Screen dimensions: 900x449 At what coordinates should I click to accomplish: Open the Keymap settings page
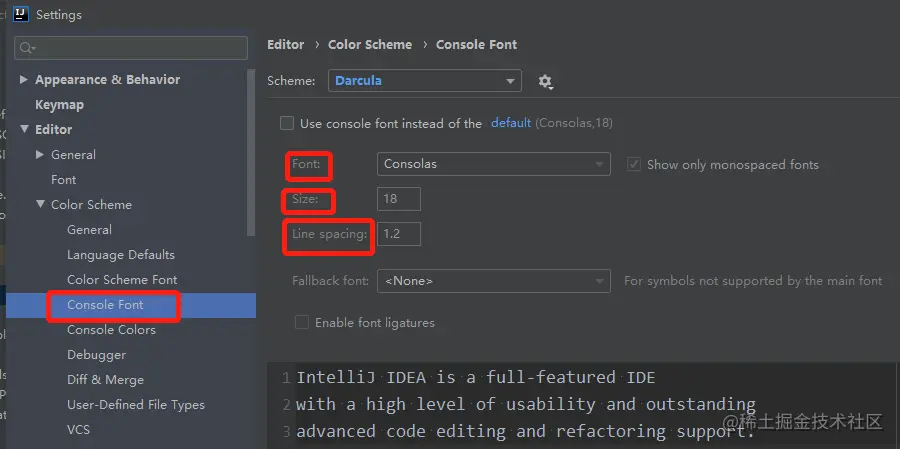[x=59, y=104]
